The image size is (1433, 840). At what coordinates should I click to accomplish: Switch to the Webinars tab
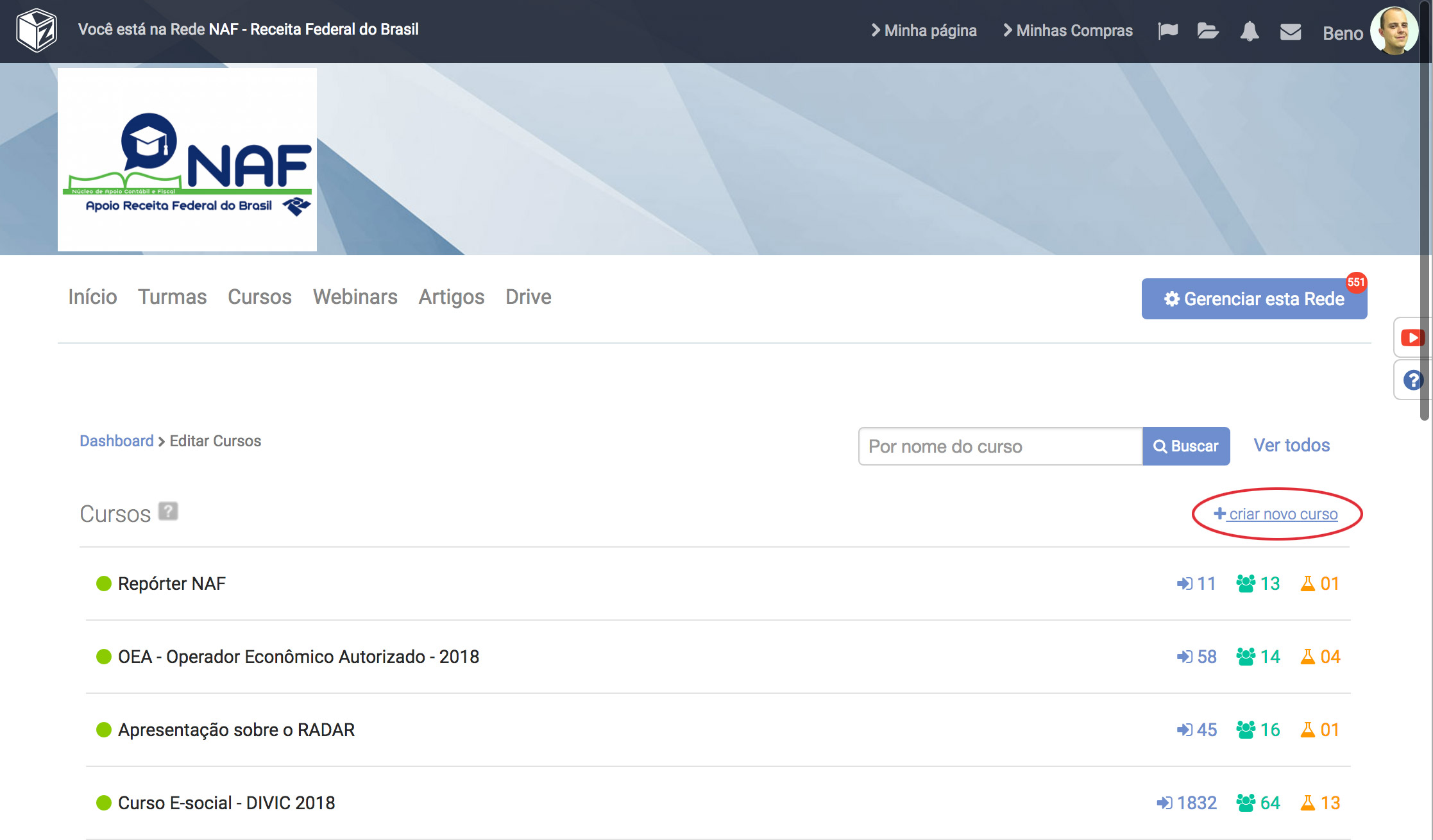pyautogui.click(x=355, y=297)
